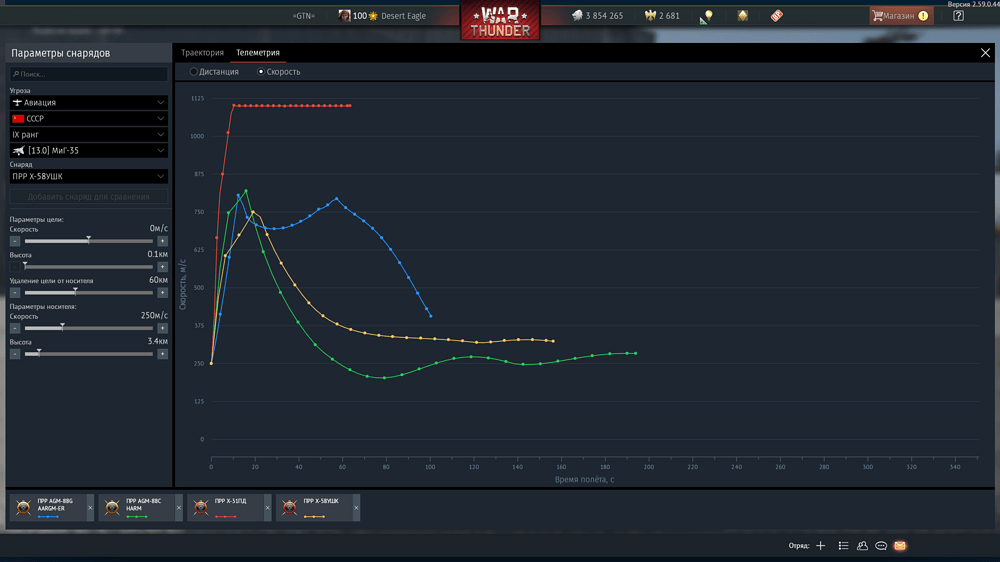1000x562 pixels.
Task: Click the player avatar icon
Action: 344,15
